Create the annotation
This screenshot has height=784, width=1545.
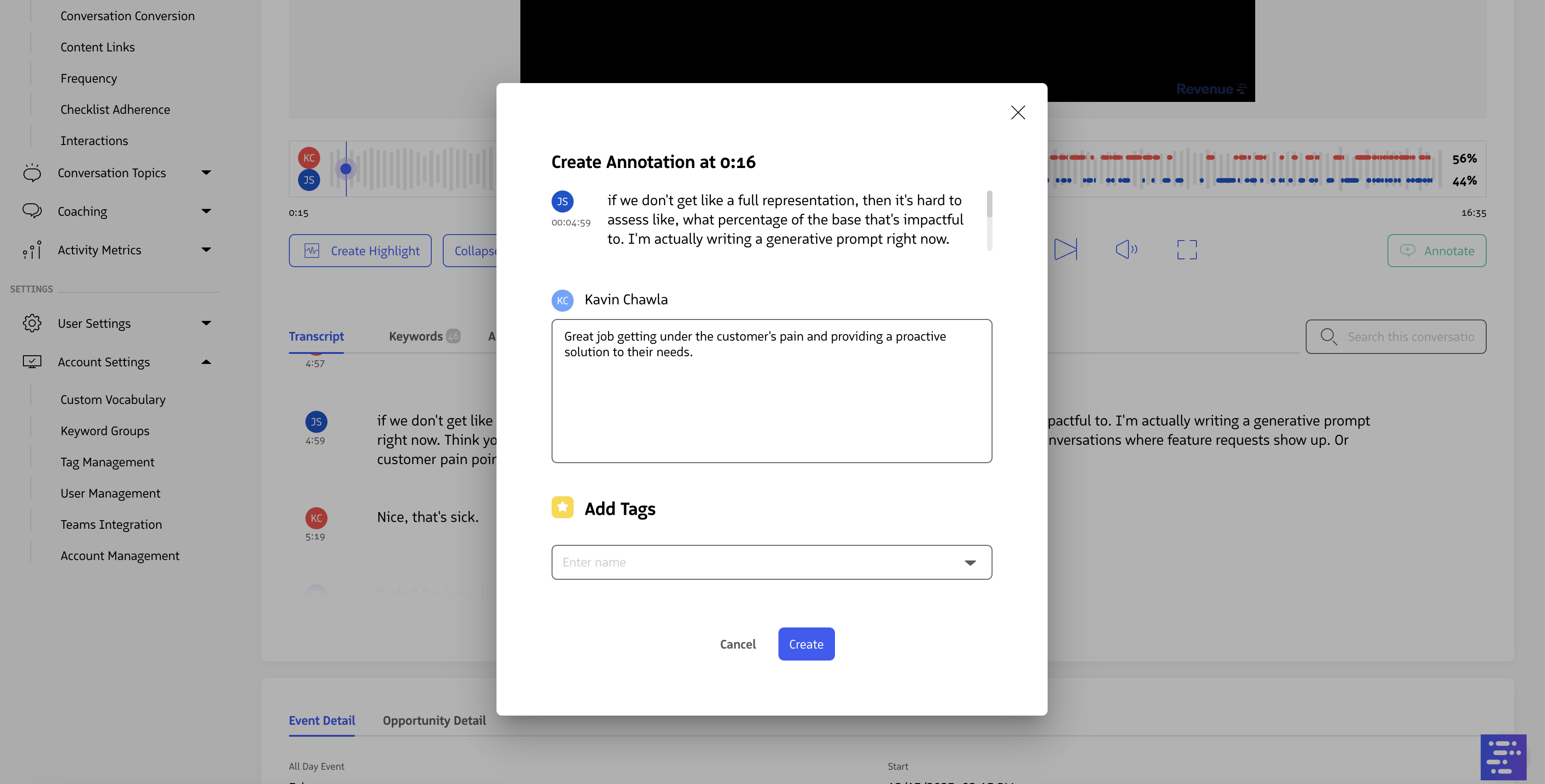806,644
